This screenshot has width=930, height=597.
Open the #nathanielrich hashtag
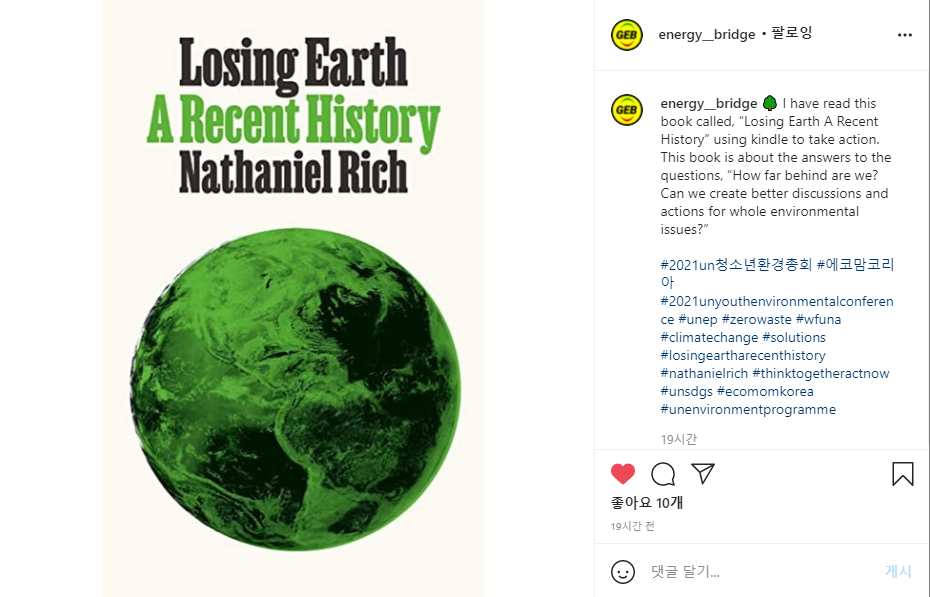[x=704, y=373]
